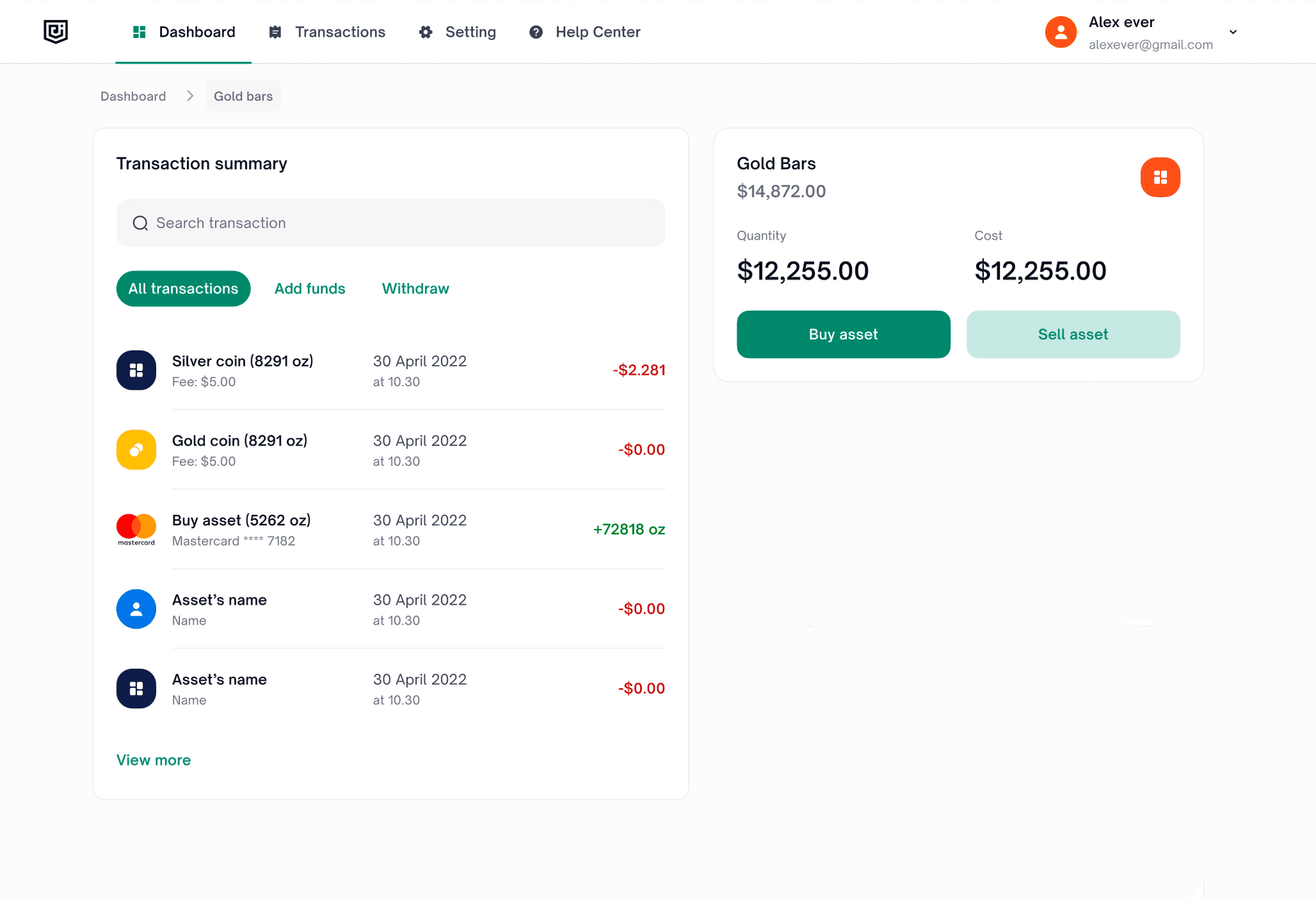
Task: Navigate to Dashboard via breadcrumb
Action: tap(133, 96)
